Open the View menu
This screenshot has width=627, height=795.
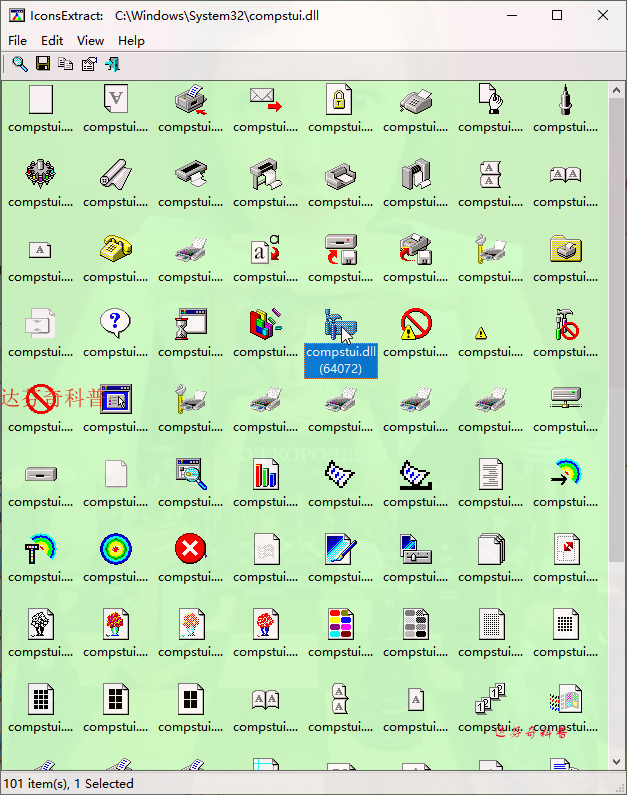point(90,41)
